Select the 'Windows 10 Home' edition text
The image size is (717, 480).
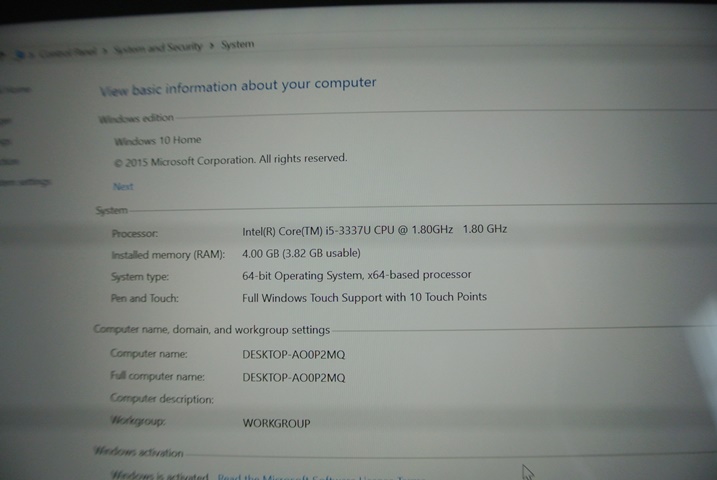pyautogui.click(x=158, y=140)
